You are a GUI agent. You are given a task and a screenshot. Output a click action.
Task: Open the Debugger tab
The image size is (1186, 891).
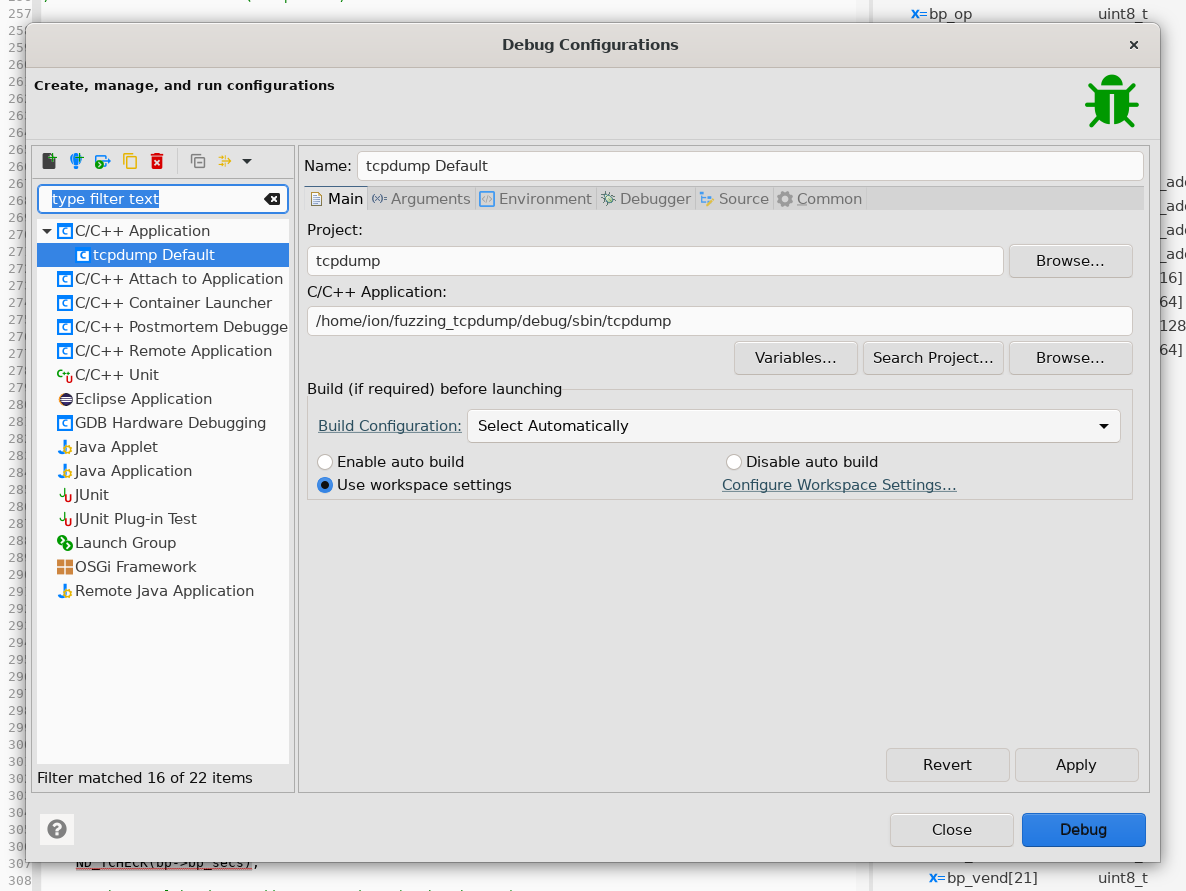pos(646,199)
